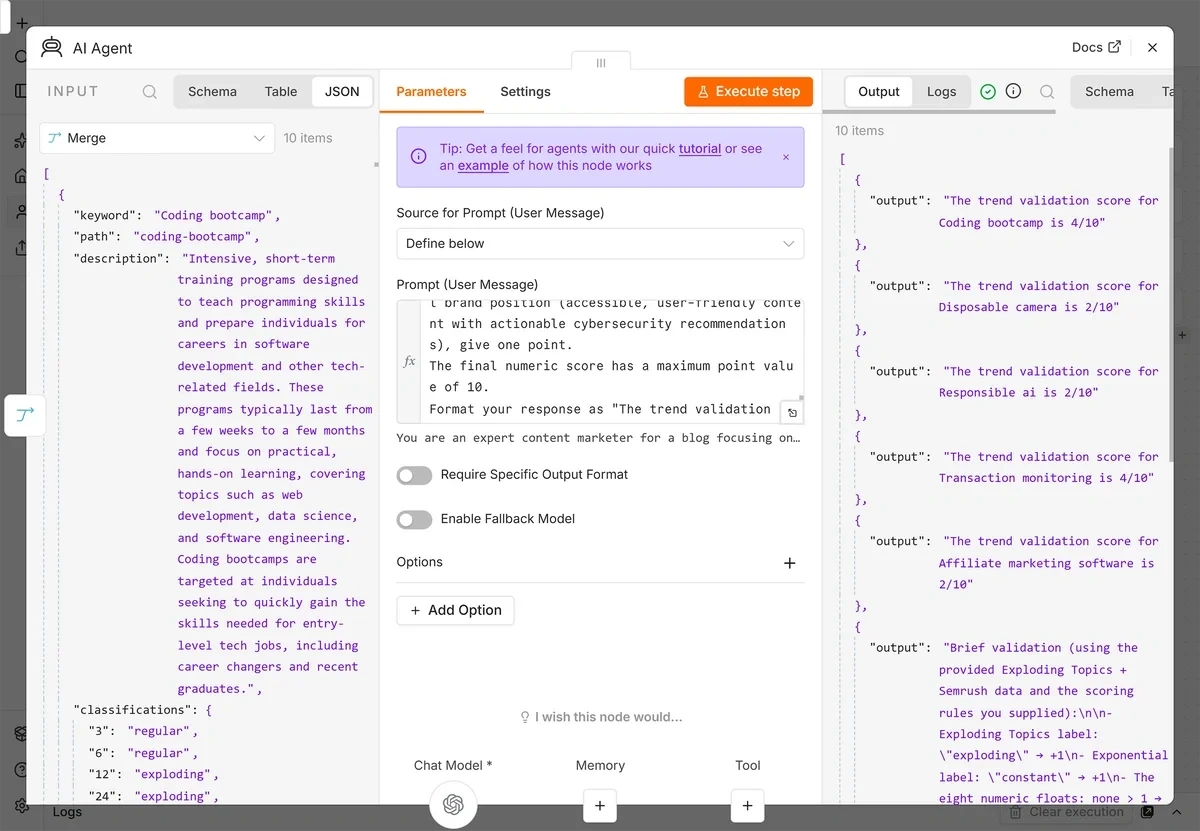Add an option with the Options plus icon
Image resolution: width=1200 pixels, height=831 pixels.
789,563
